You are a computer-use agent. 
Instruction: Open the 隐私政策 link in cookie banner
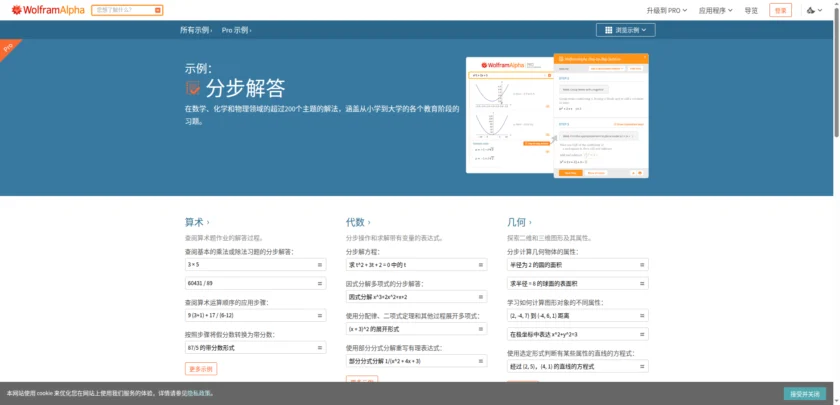pyautogui.click(x=198, y=393)
